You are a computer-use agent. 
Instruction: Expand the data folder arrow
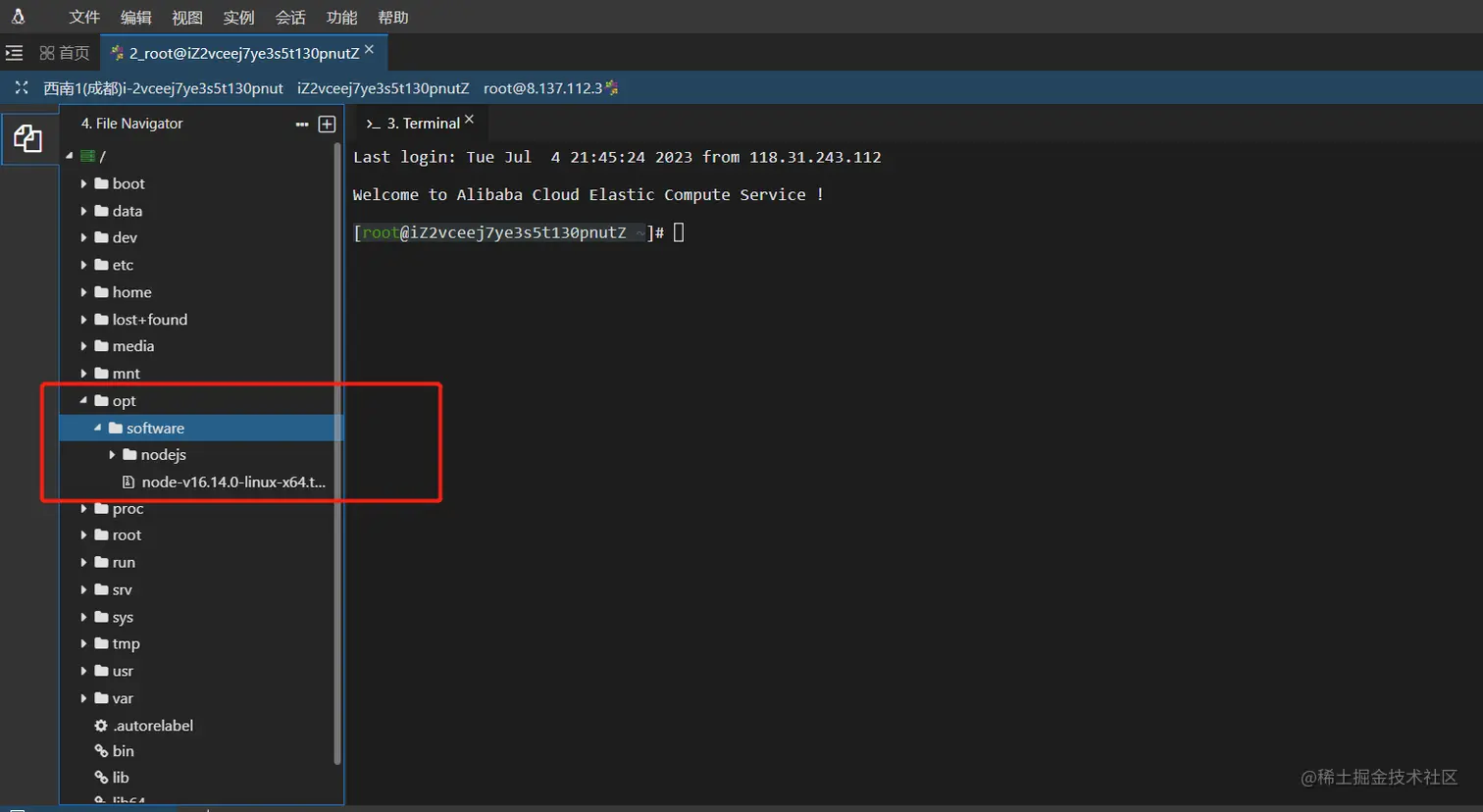click(x=83, y=211)
